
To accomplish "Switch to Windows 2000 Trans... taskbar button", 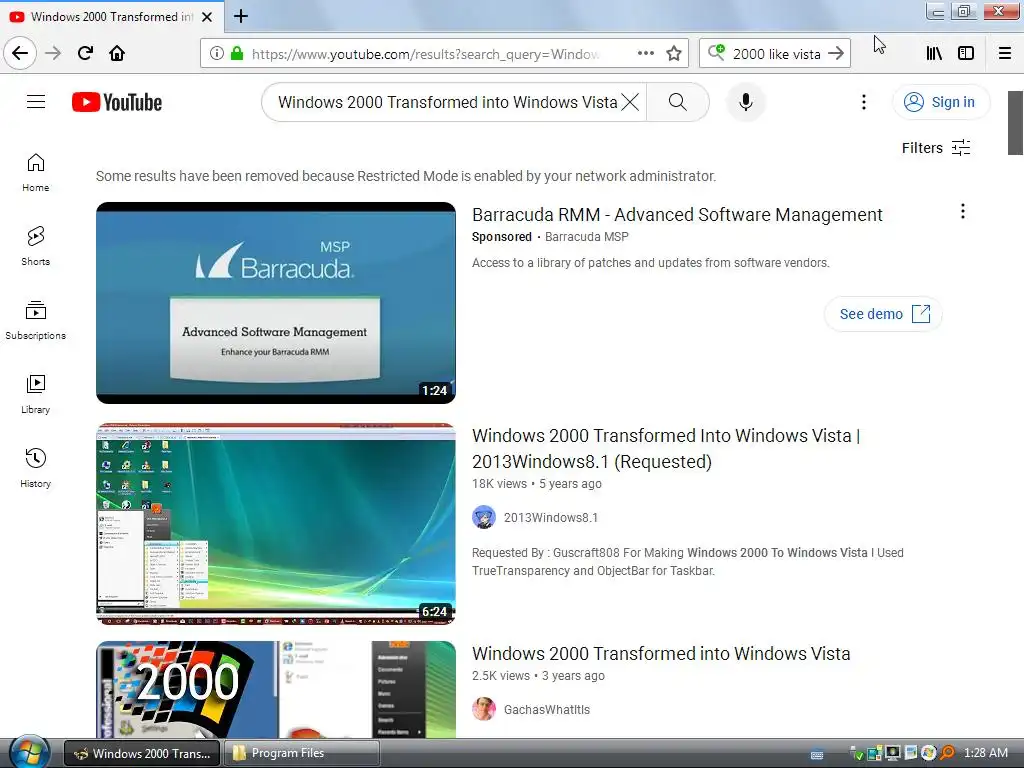I will pos(142,753).
